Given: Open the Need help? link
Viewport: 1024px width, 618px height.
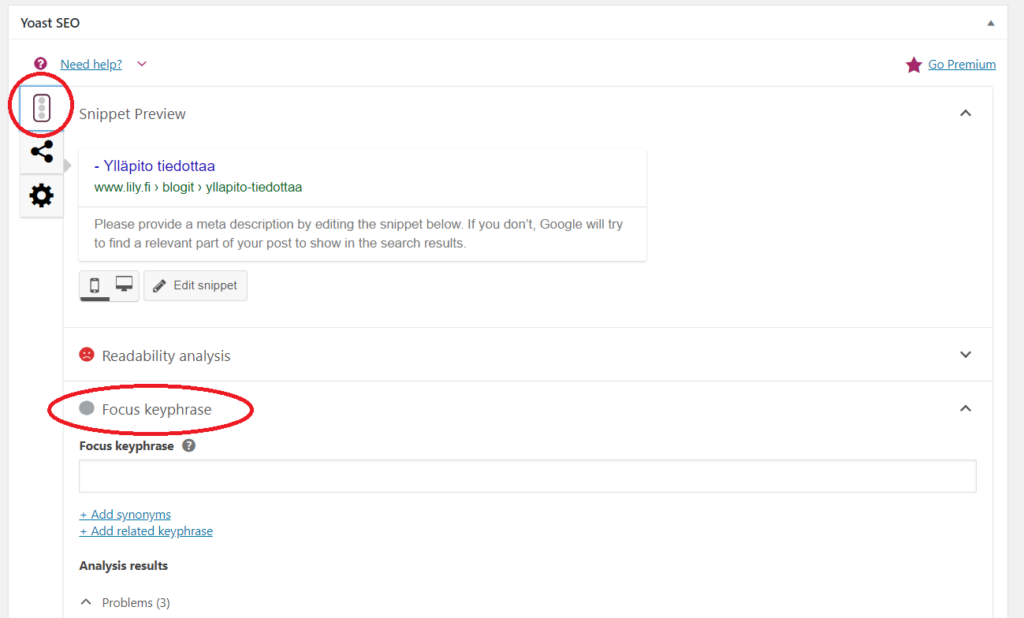Looking at the screenshot, I should 91,64.
